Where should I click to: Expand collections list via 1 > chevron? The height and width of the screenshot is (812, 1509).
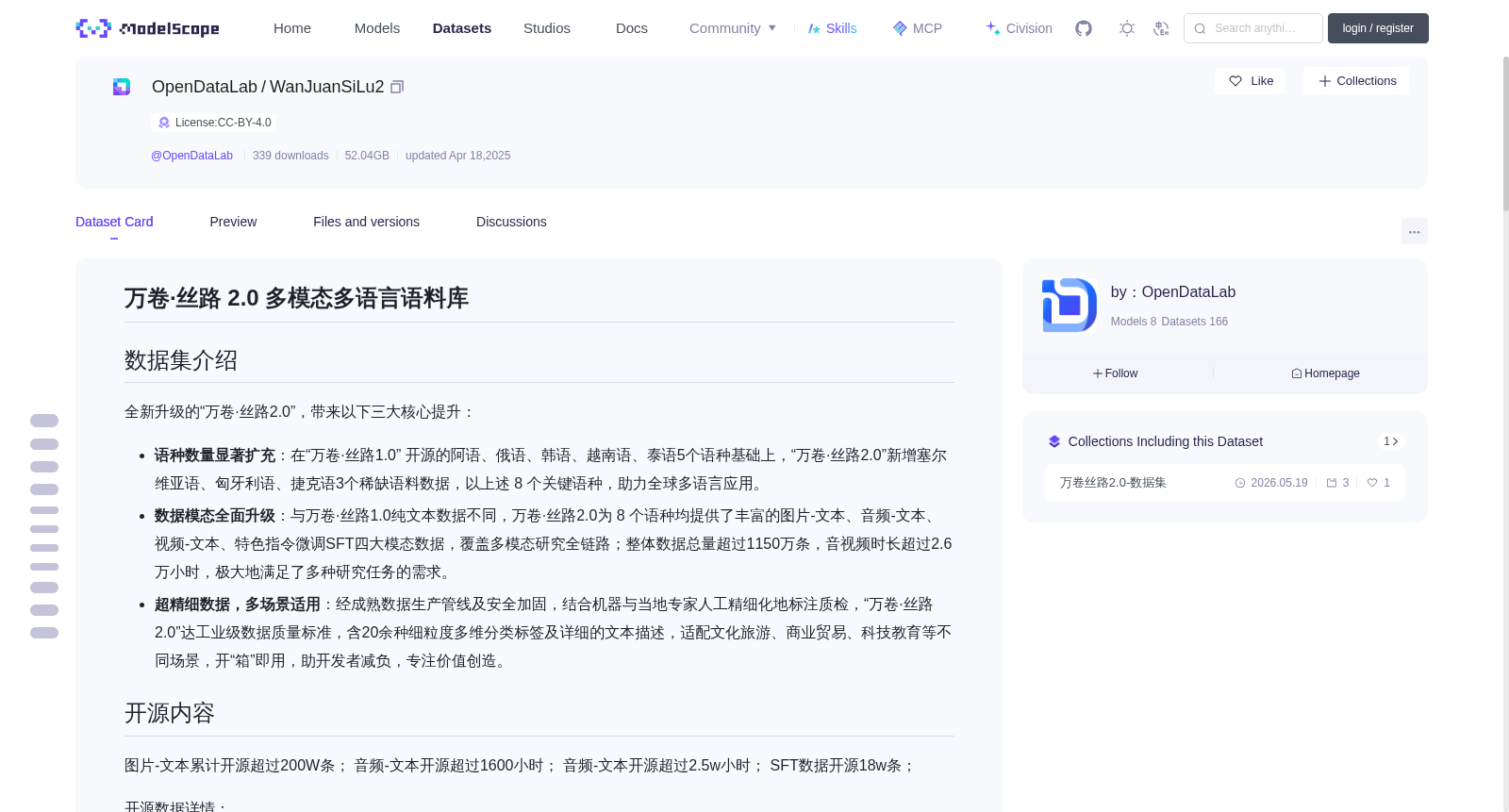[x=1391, y=441]
